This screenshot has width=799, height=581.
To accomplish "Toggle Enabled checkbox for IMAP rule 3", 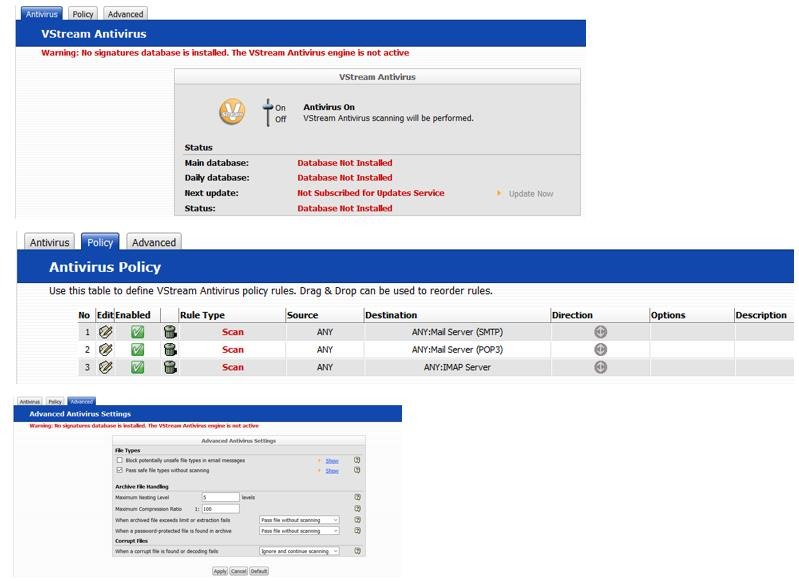I will pyautogui.click(x=137, y=367).
